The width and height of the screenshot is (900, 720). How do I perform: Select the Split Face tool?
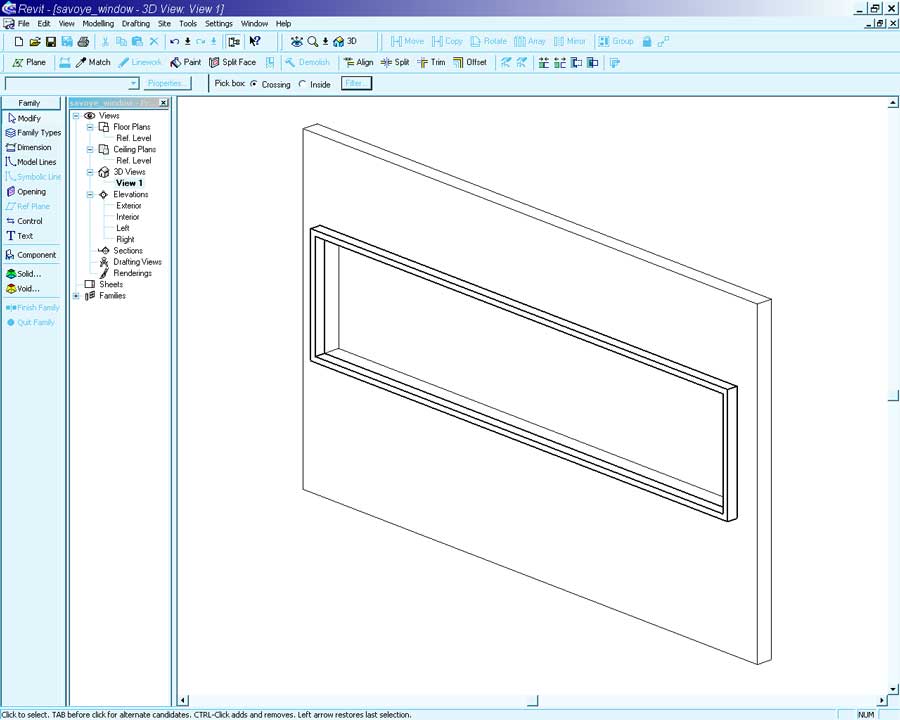pos(232,62)
